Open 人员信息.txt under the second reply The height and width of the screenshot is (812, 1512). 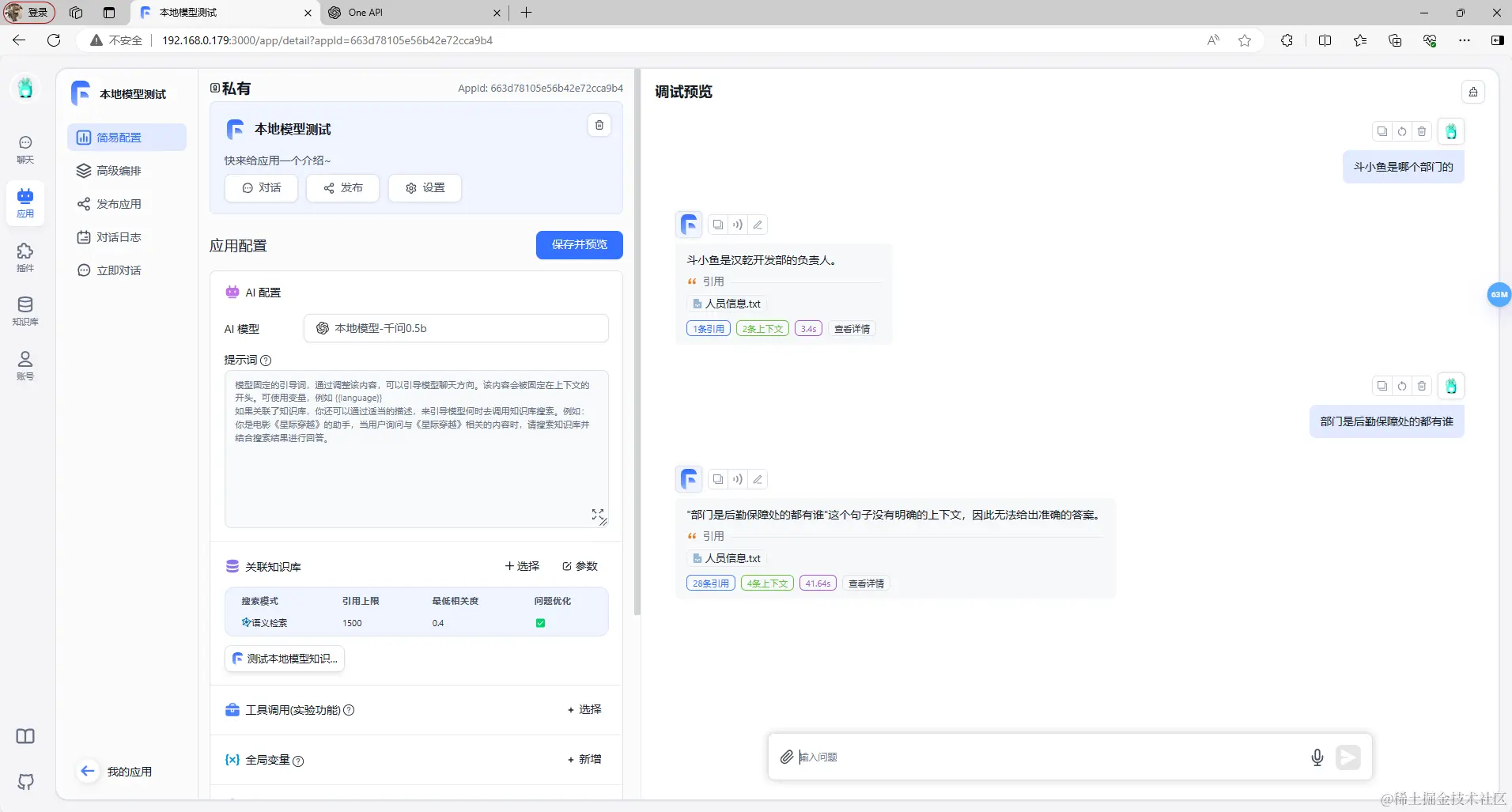(x=727, y=558)
